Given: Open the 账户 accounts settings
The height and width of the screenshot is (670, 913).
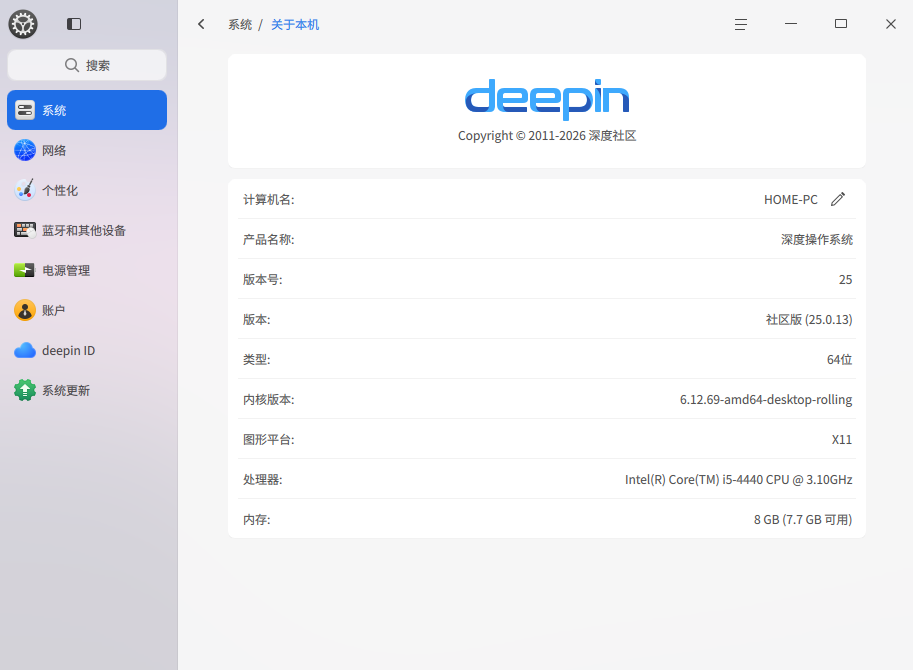Looking at the screenshot, I should point(87,310).
